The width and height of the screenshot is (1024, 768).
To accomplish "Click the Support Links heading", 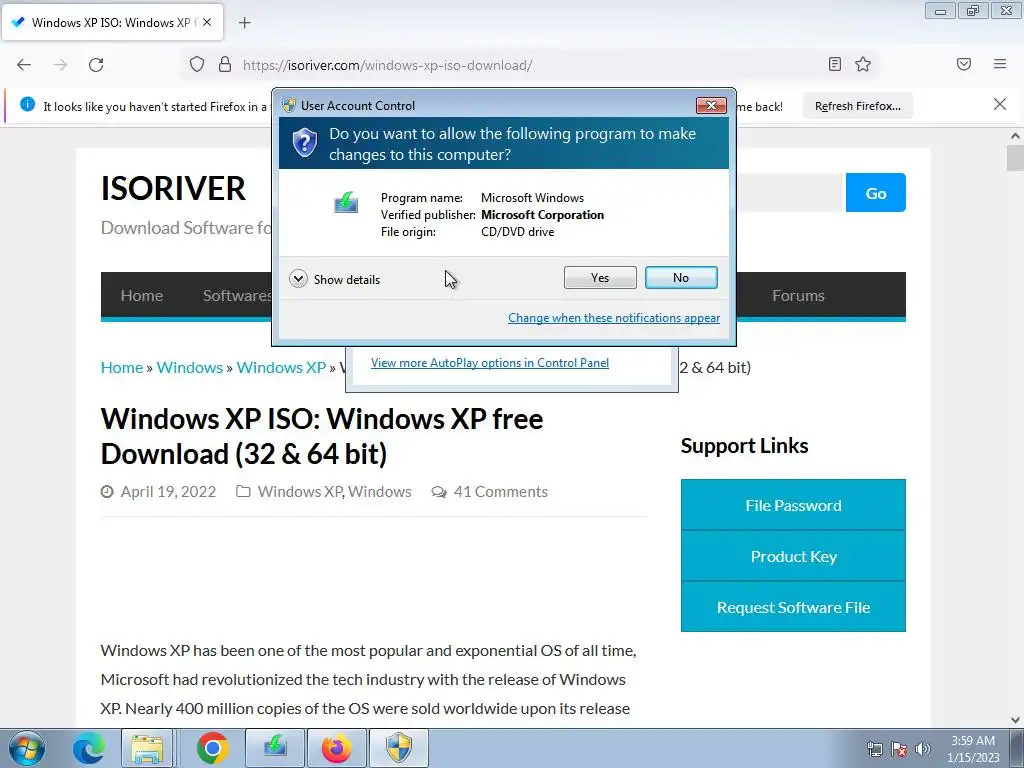I will (x=744, y=445).
